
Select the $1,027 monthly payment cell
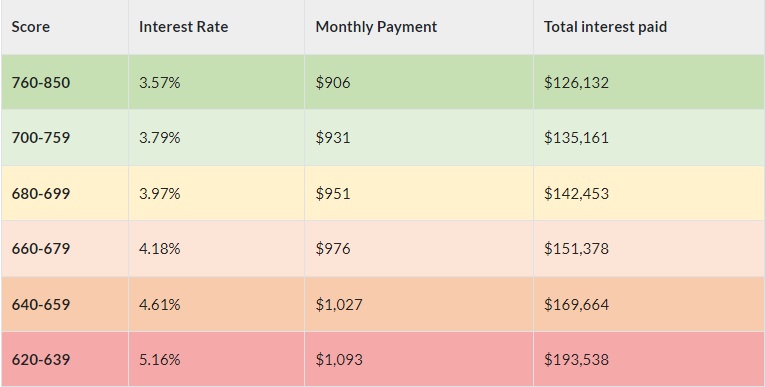[x=419, y=305]
